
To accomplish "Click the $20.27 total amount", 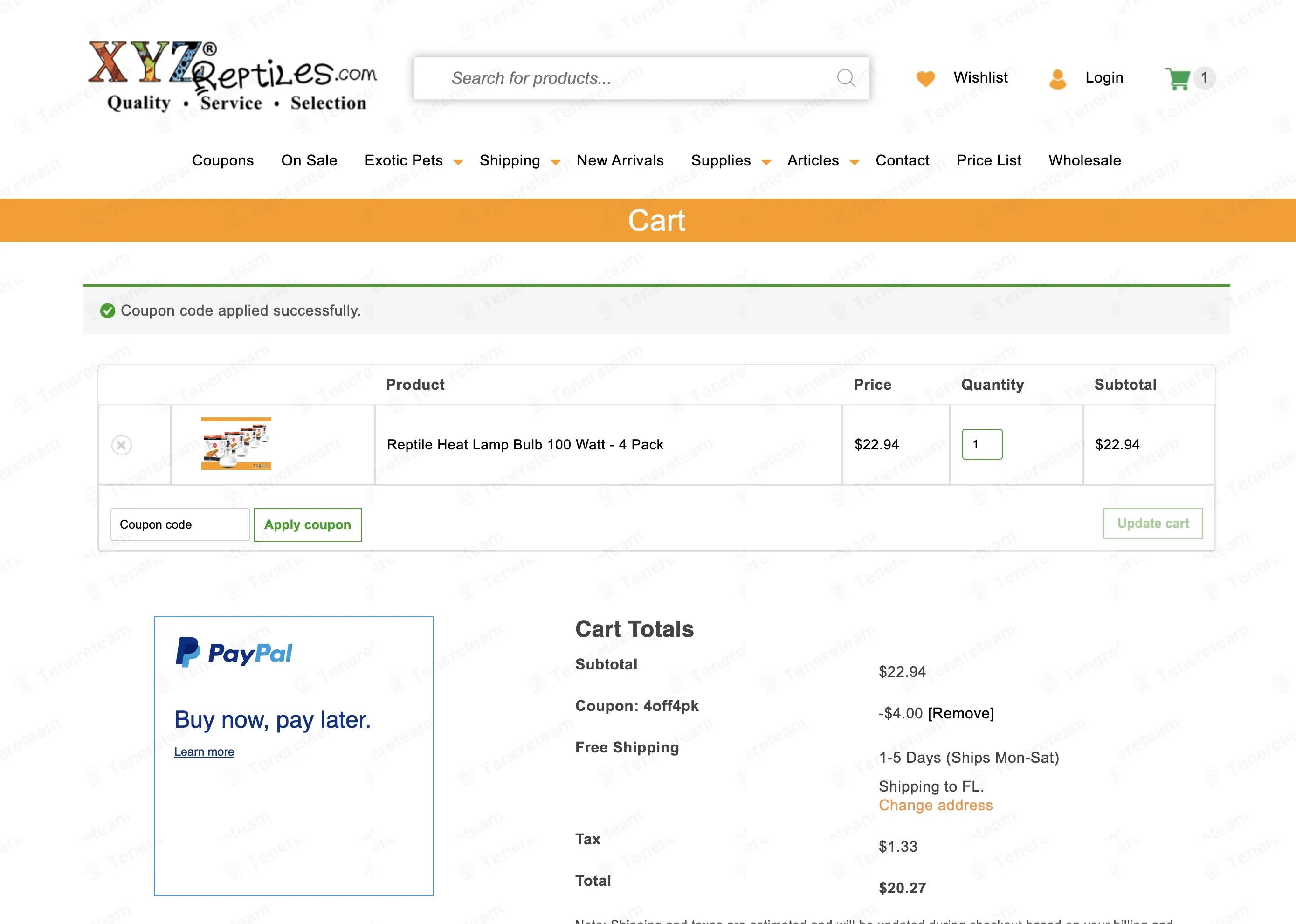I will pos(903,888).
